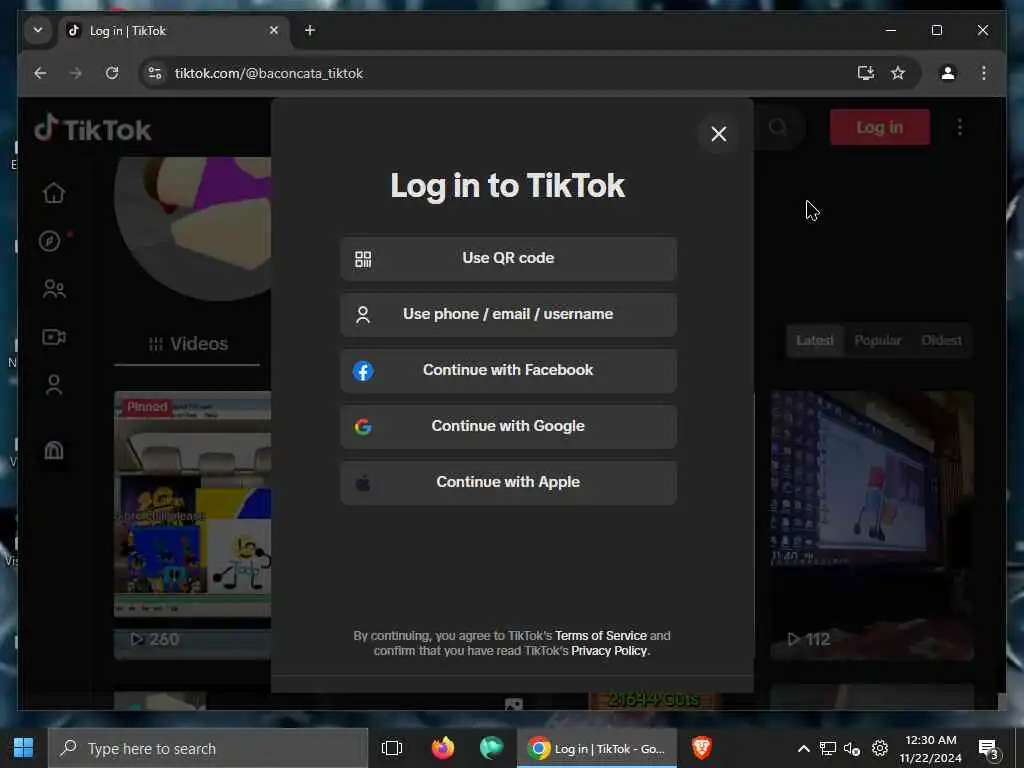This screenshot has width=1024, height=768.
Task: Open the tab search dropdown arrow
Action: tap(38, 30)
